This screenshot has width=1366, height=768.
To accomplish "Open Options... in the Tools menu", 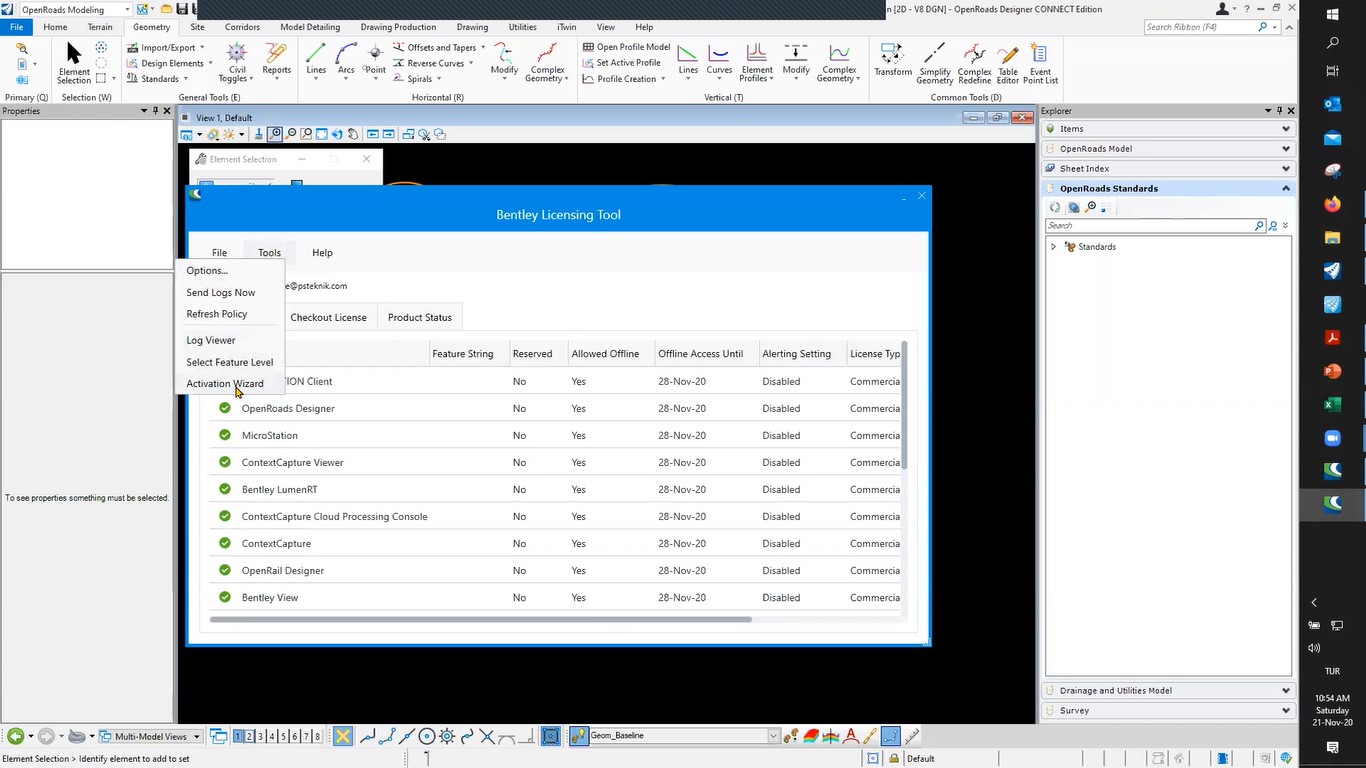I will pyautogui.click(x=230, y=271).
